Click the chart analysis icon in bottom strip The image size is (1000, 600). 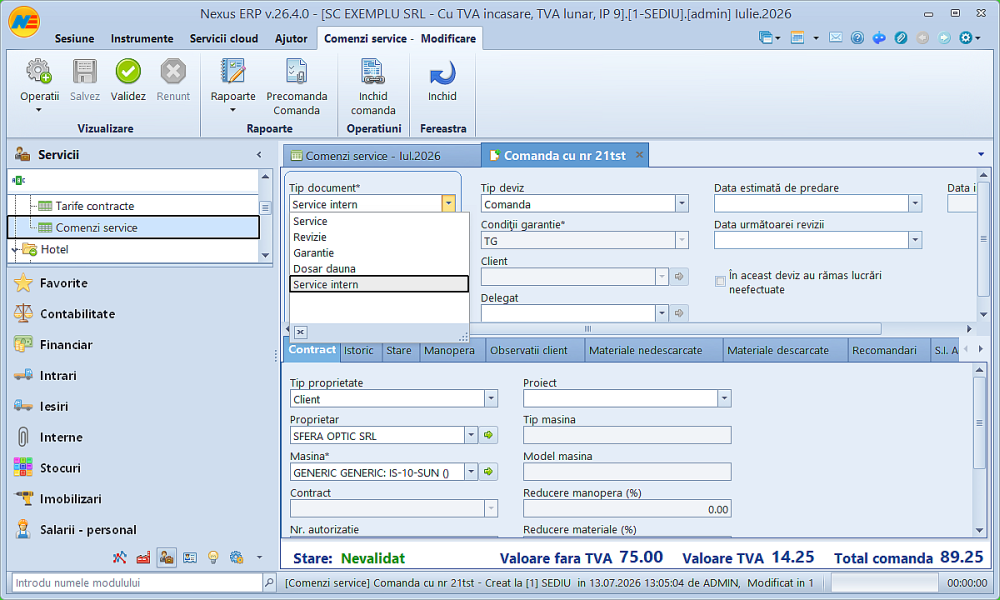[119, 557]
